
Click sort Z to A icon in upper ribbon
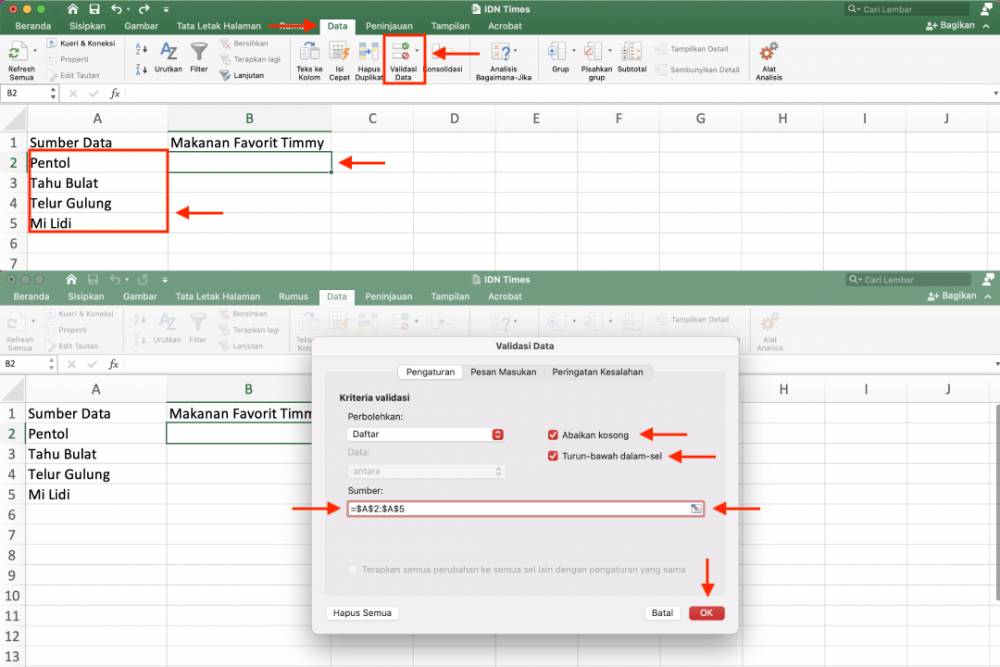tap(142, 68)
